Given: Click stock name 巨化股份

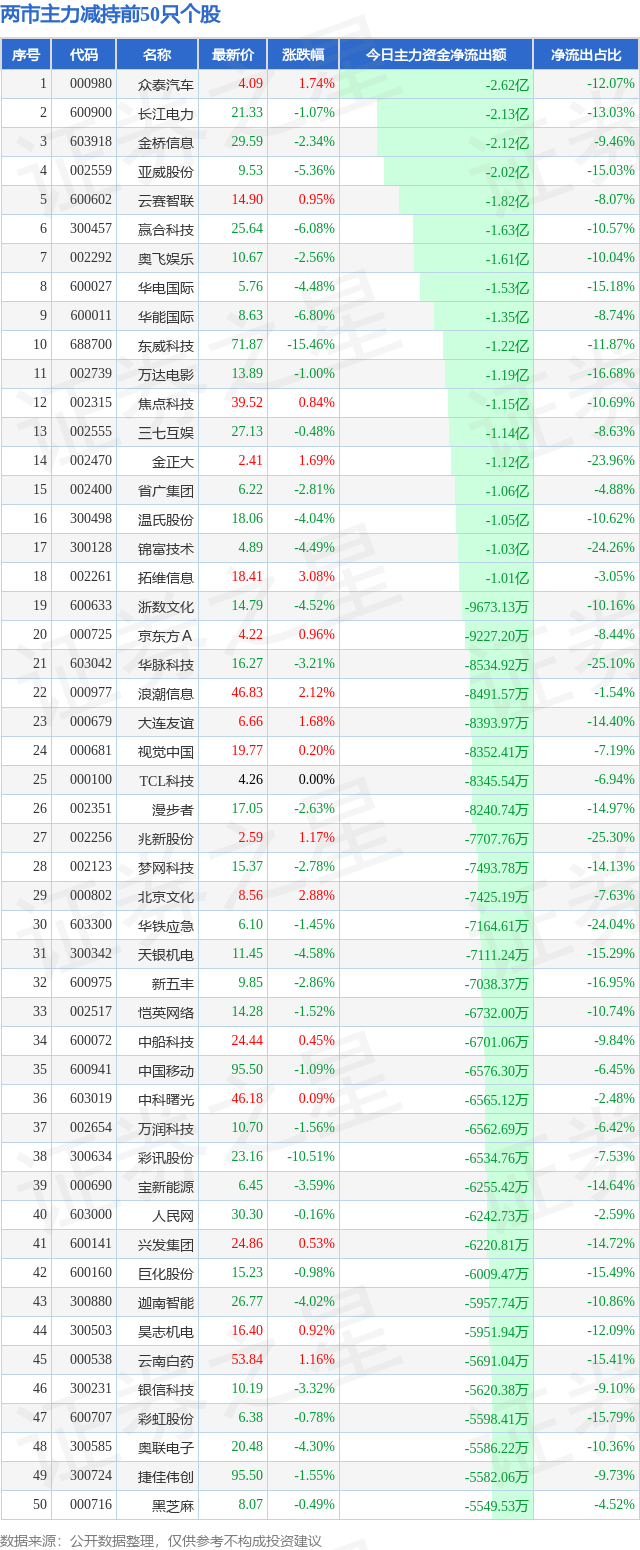Looking at the screenshot, I should [x=165, y=1273].
